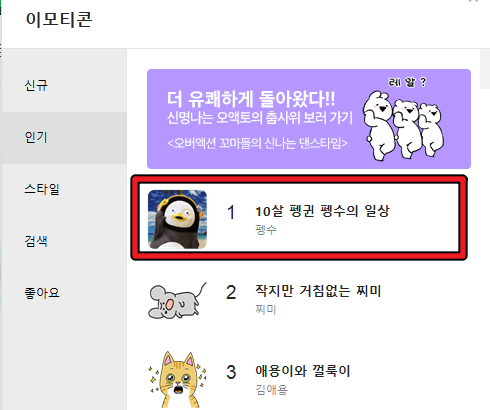Click the author name 찌미

click(266, 309)
